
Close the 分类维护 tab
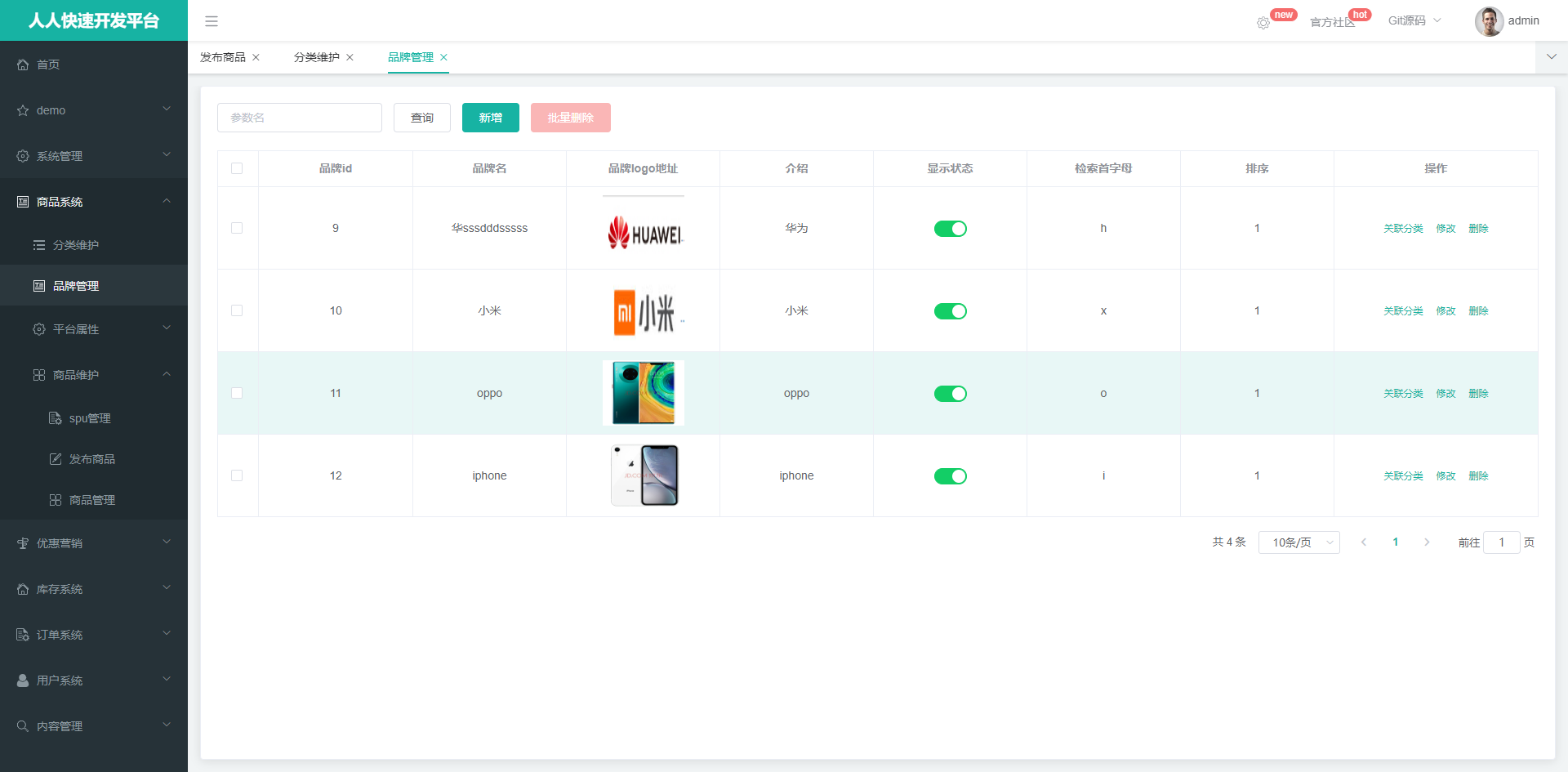pos(350,57)
